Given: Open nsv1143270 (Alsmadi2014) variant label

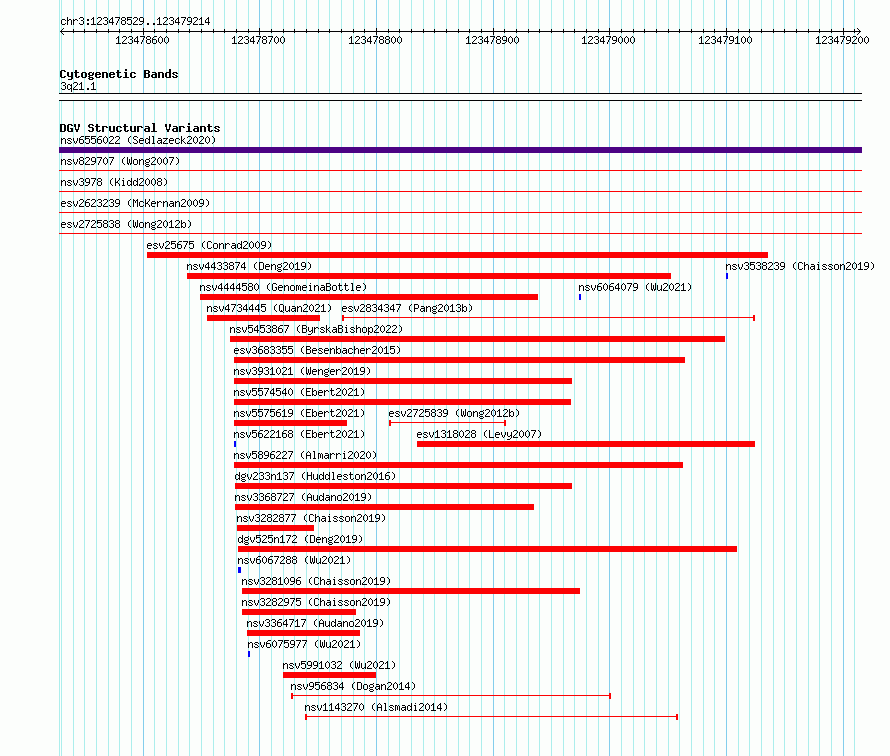Looking at the screenshot, I should pos(376,707).
